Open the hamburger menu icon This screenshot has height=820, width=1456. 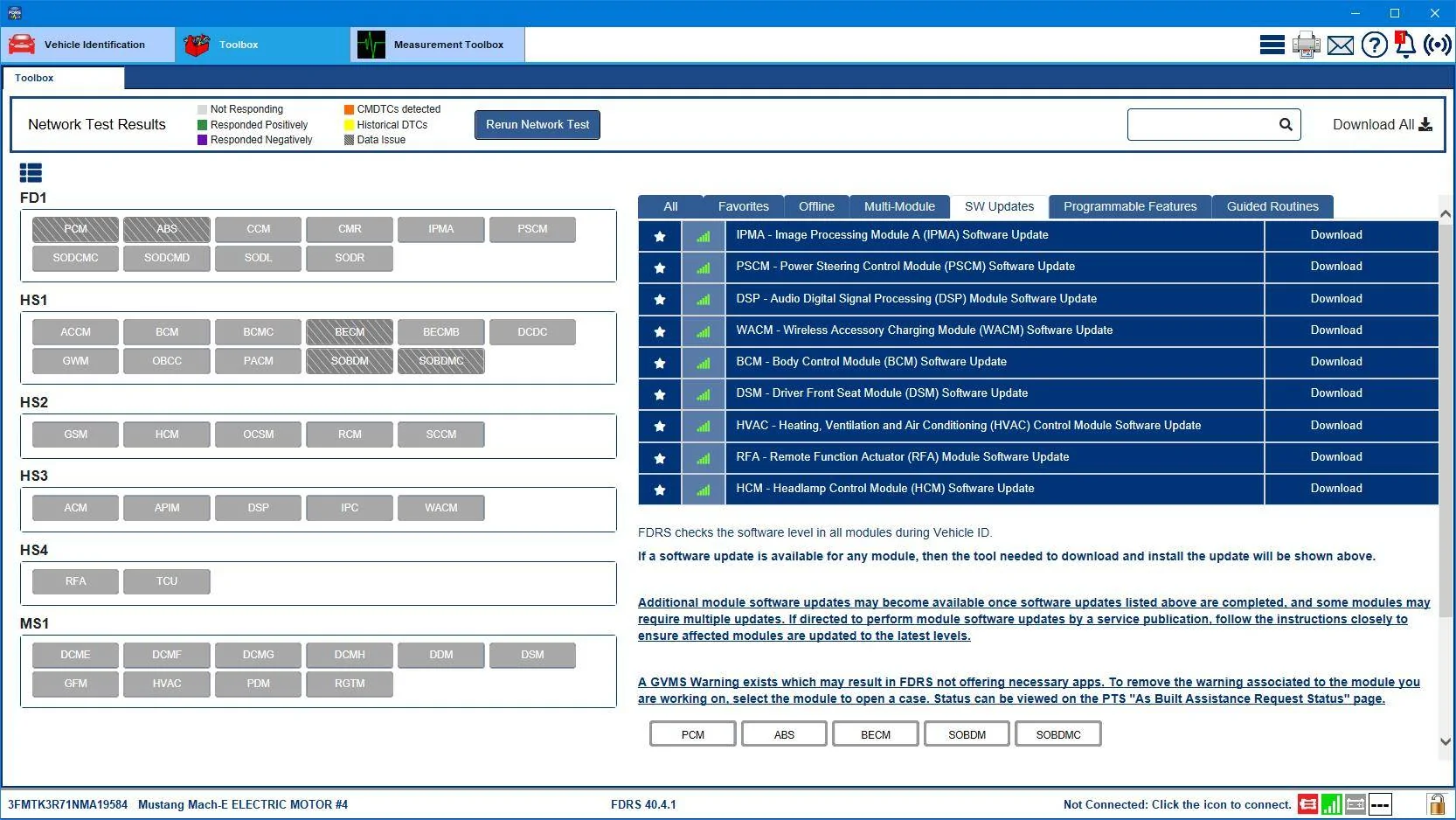pos(1272,45)
